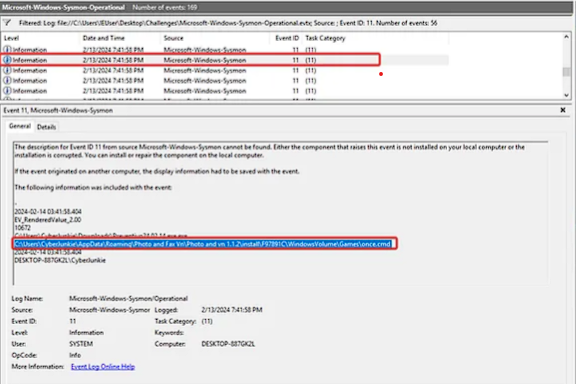
Task: Click the event list scrollbar down arrow
Action: pos(566,95)
